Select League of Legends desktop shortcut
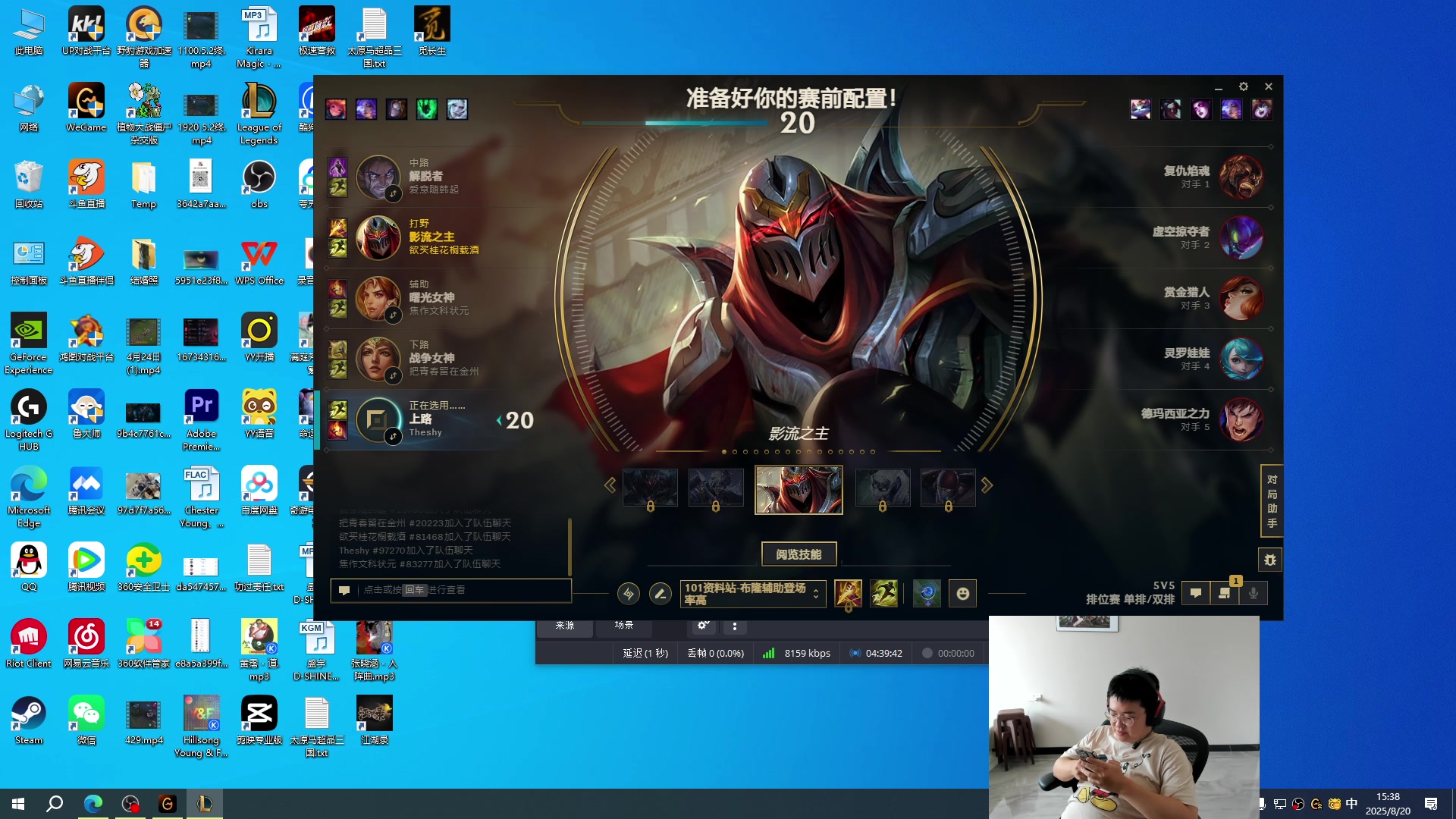The image size is (1456, 819). (x=259, y=115)
